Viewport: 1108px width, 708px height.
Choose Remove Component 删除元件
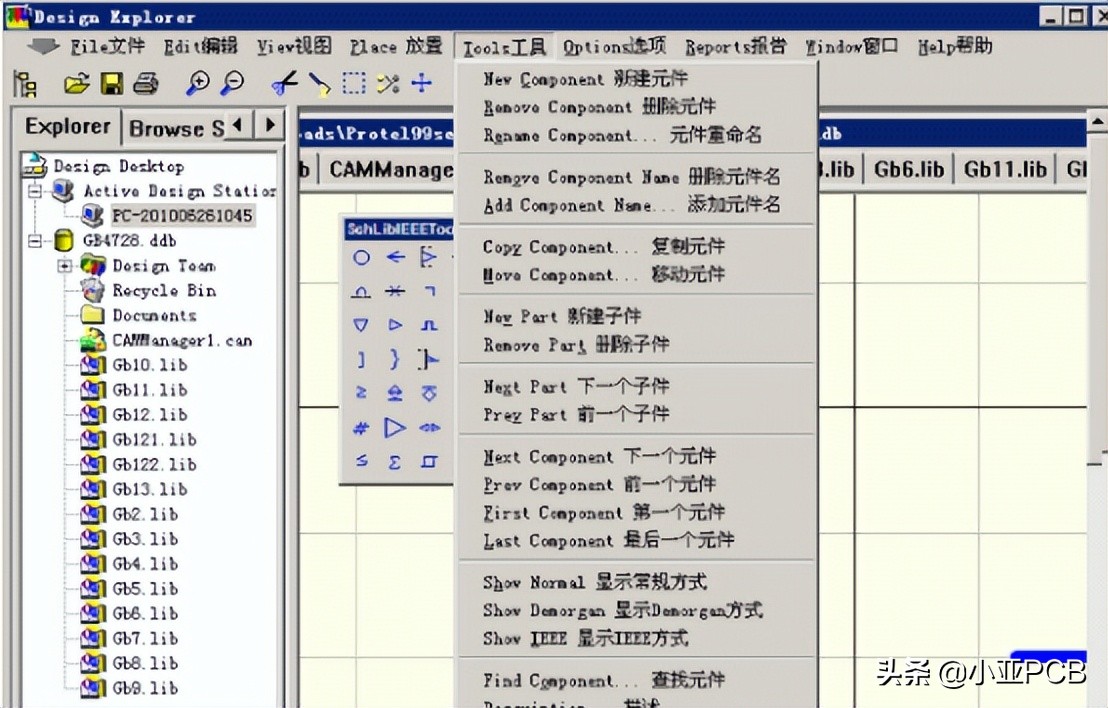click(599, 107)
